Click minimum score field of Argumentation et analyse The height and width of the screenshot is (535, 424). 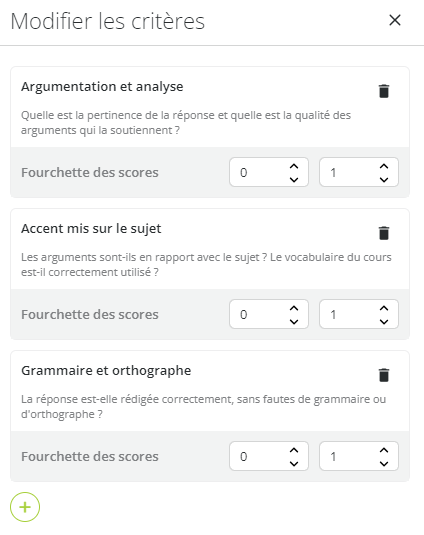click(269, 172)
